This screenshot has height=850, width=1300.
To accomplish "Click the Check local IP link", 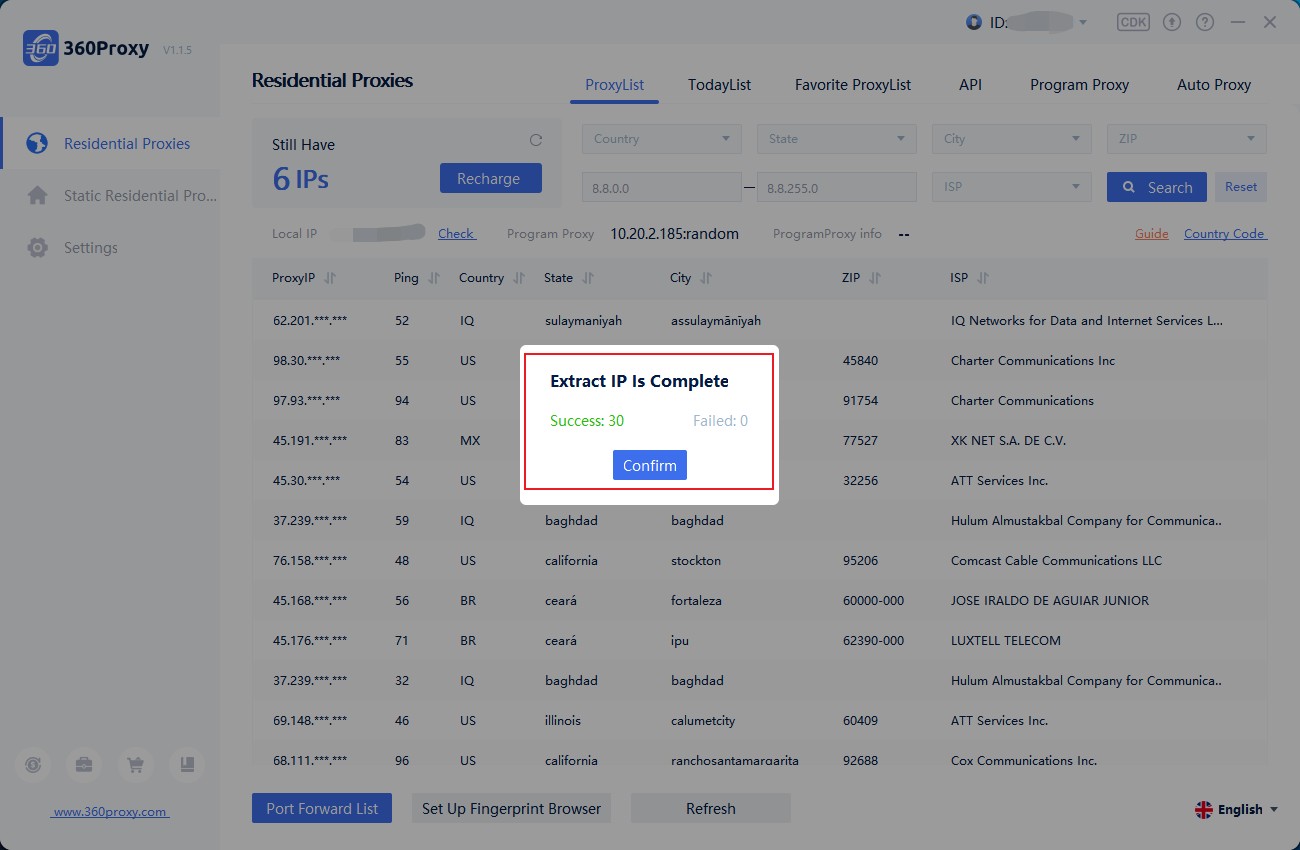I will tap(457, 233).
